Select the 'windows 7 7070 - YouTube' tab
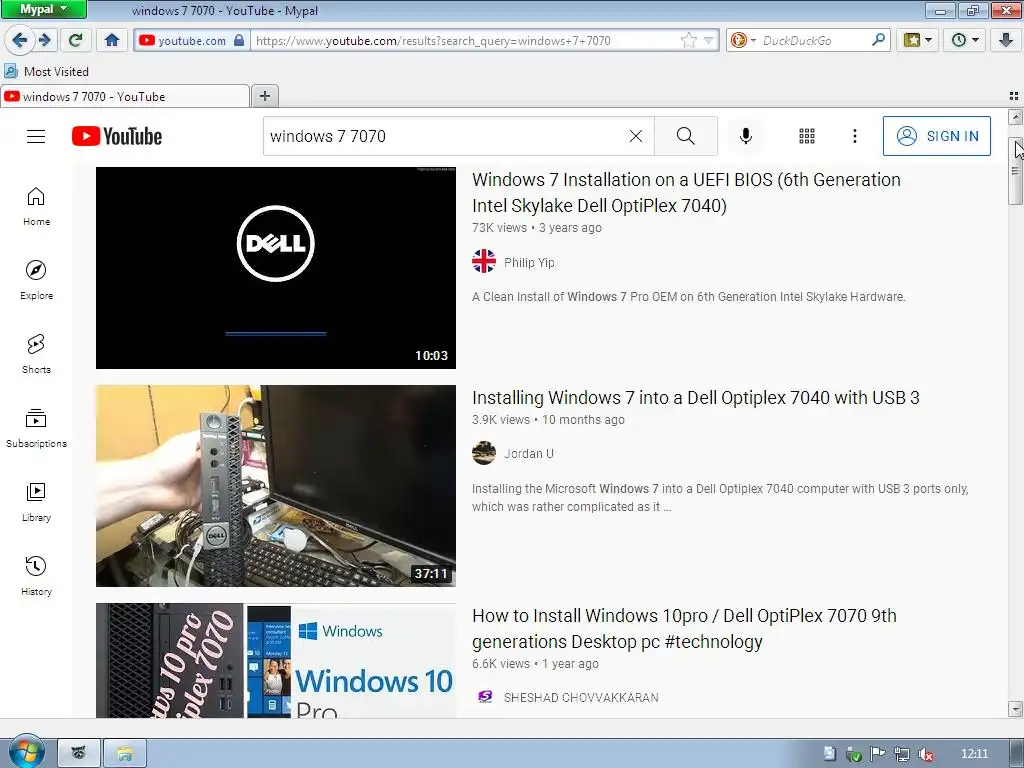 coord(124,97)
